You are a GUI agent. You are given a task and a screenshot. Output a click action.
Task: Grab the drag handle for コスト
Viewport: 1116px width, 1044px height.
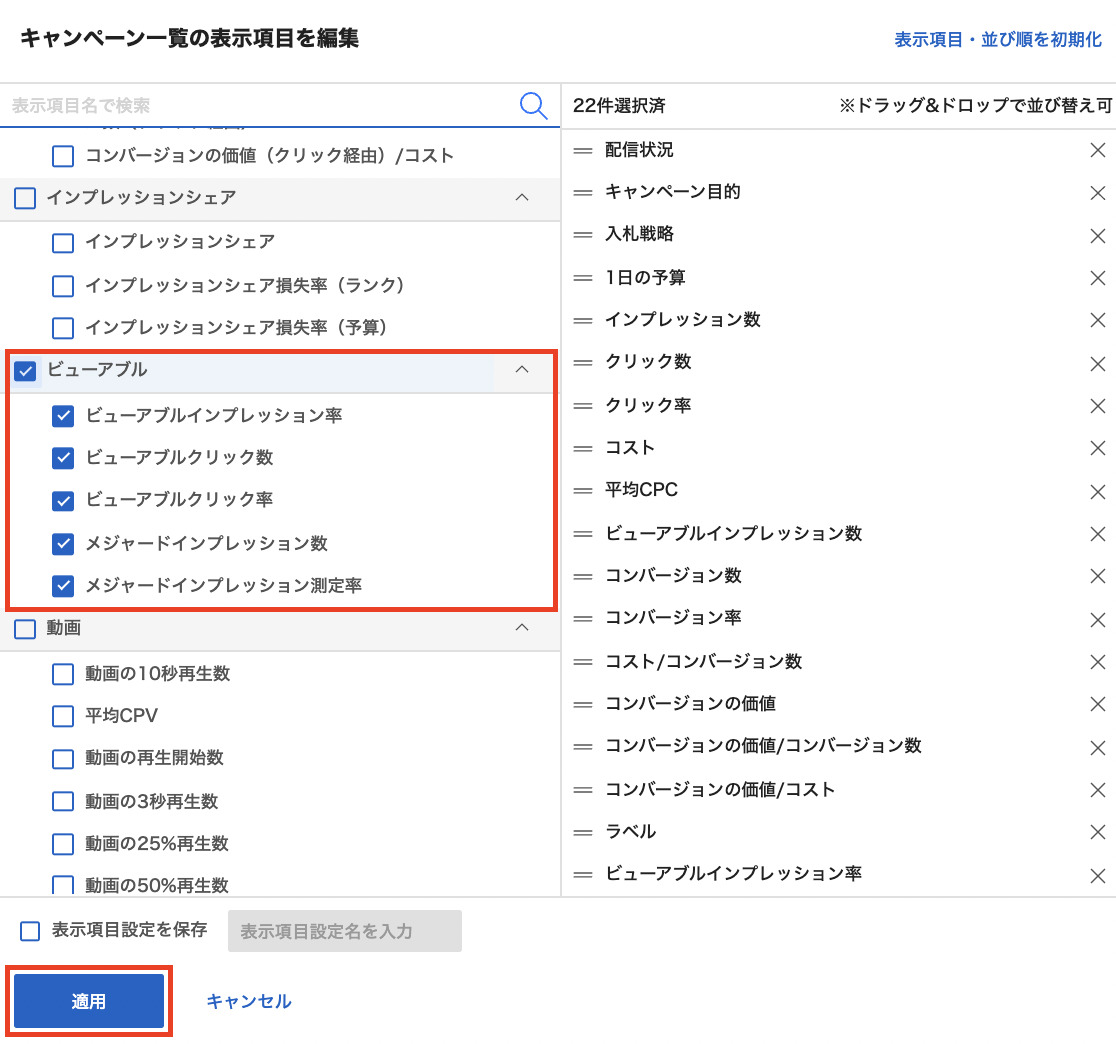pyautogui.click(x=583, y=448)
